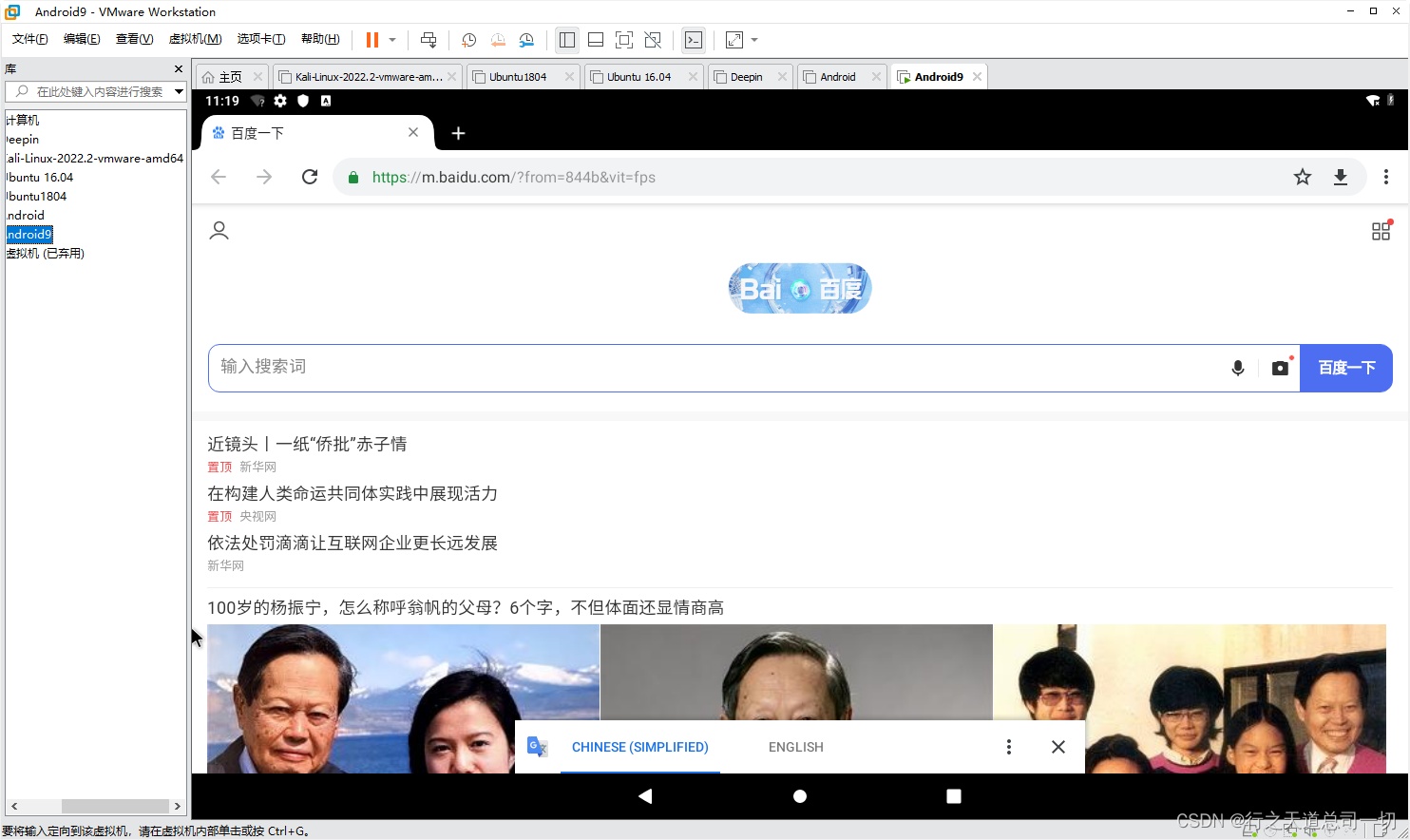
Task: Open the 帮助(H) menu
Action: coord(320,39)
